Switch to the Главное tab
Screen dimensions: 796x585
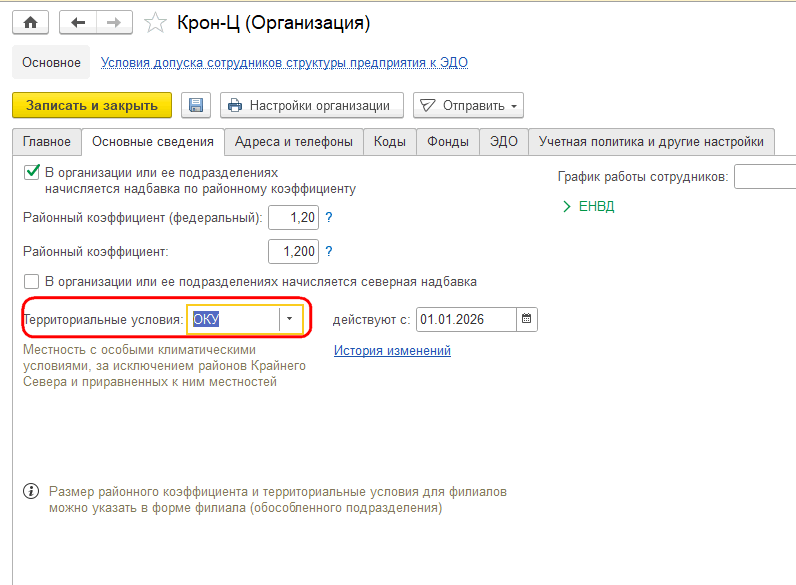tap(47, 142)
